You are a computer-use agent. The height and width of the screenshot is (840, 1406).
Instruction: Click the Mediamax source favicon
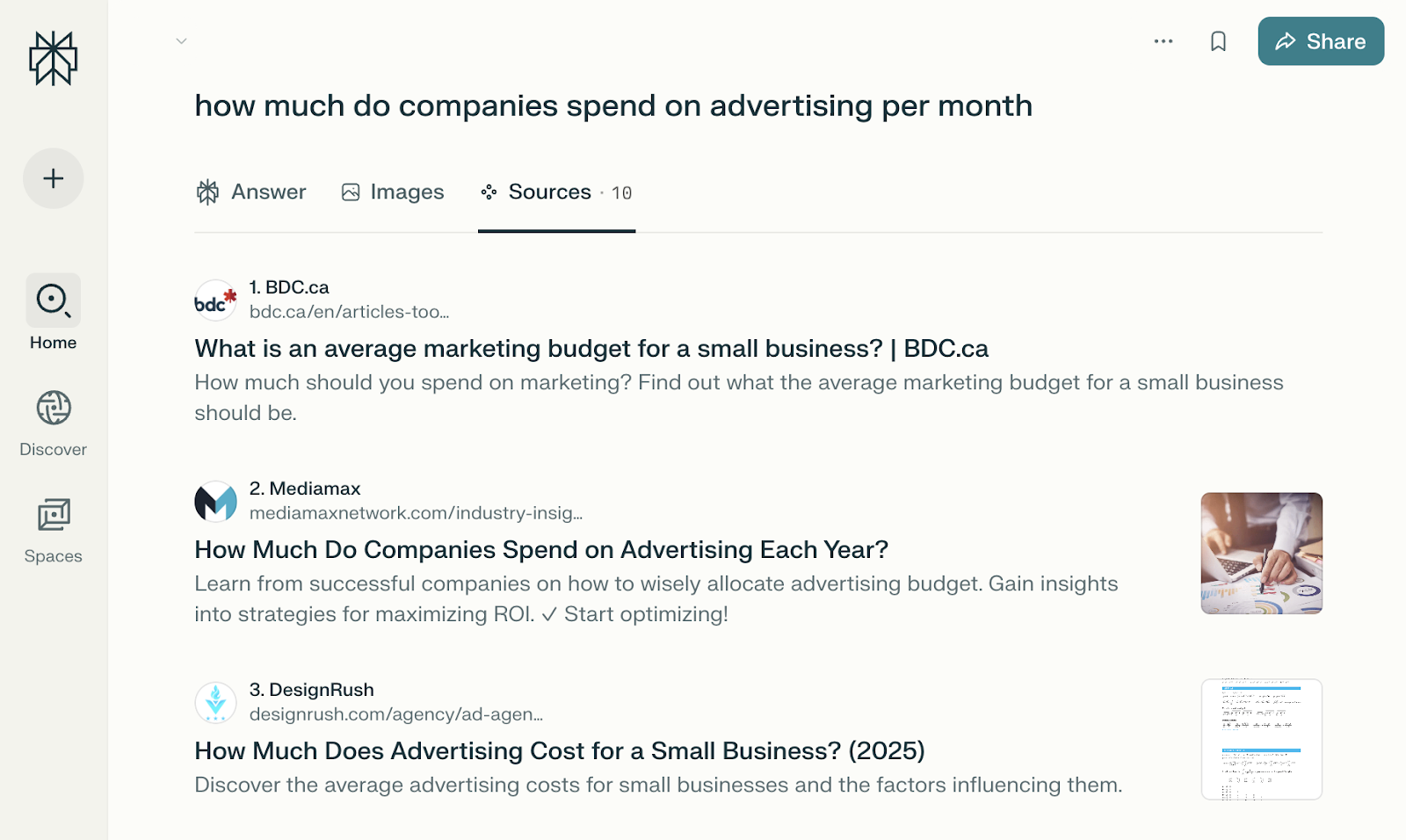point(215,502)
